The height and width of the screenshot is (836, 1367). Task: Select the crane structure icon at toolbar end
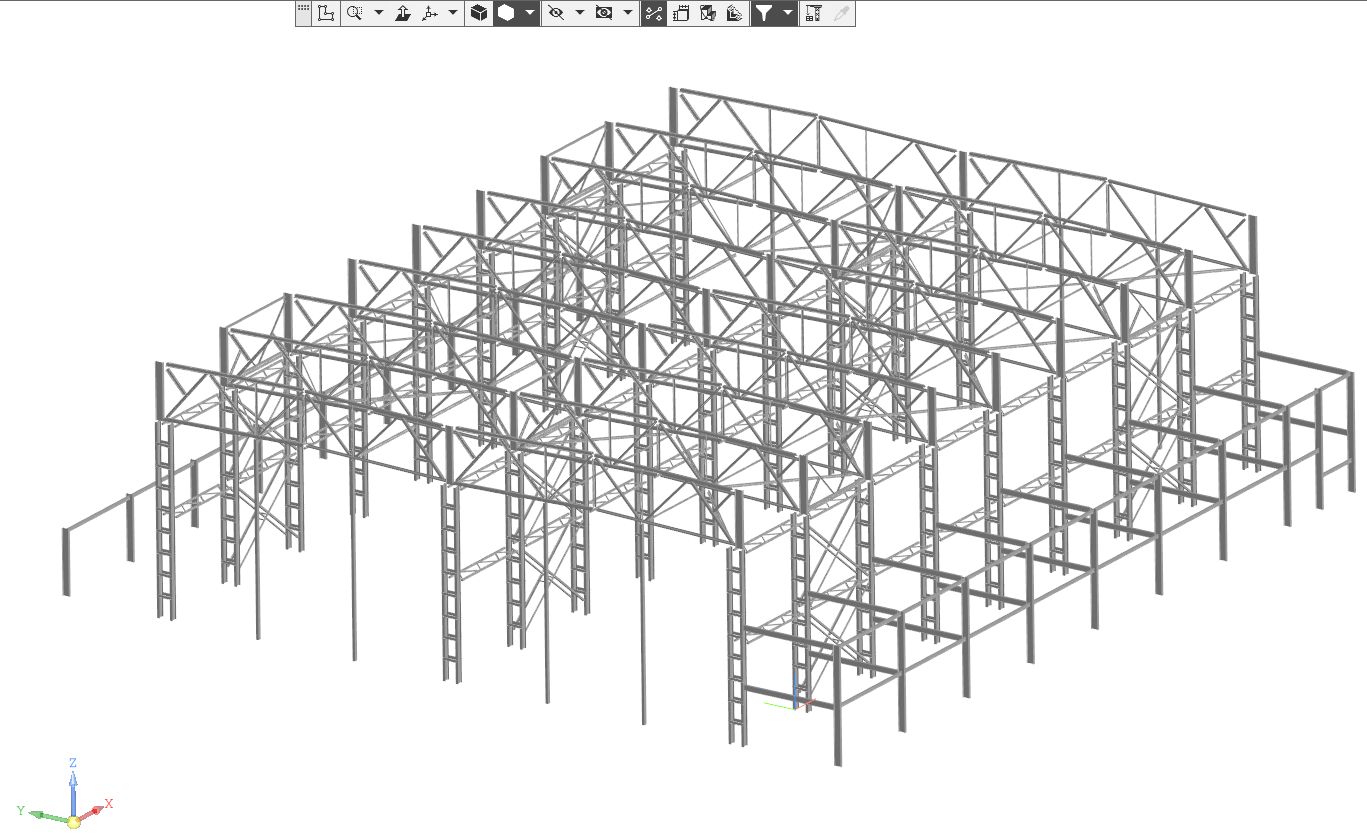815,13
